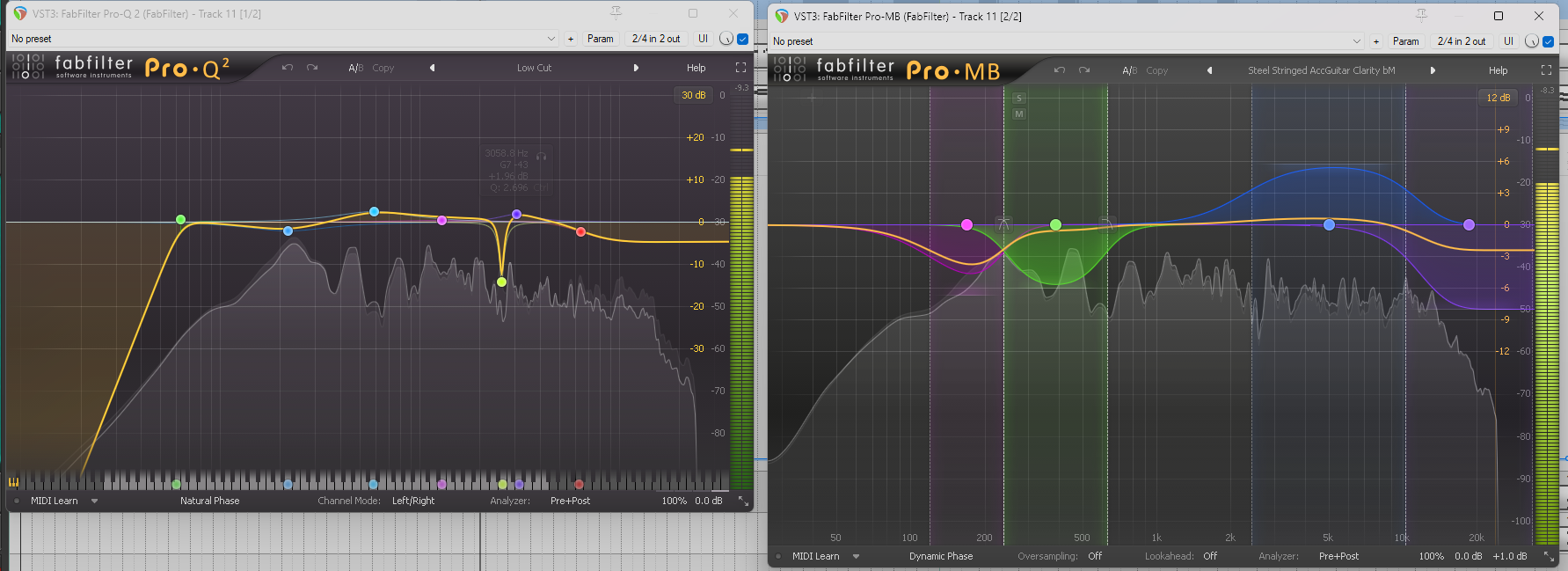Screen dimensions: 1568x571
Task: Mute the green band with M button
Action: [x=1019, y=114]
